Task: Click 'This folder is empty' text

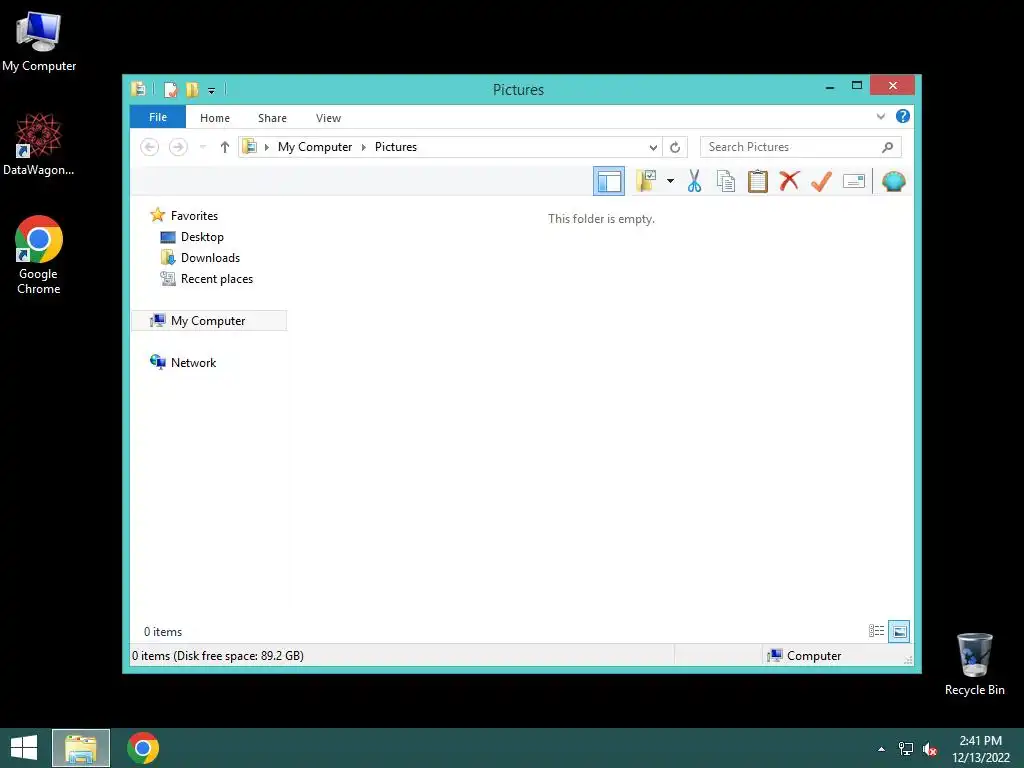Action: pos(601,219)
